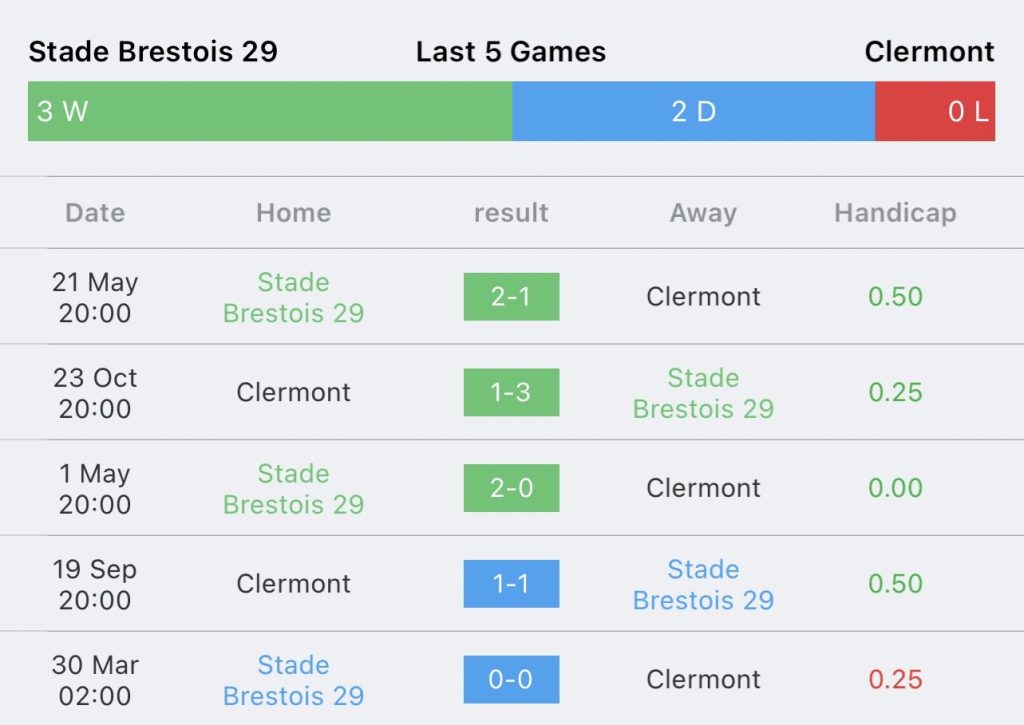Select red 0.25 handicap value

coord(895,680)
